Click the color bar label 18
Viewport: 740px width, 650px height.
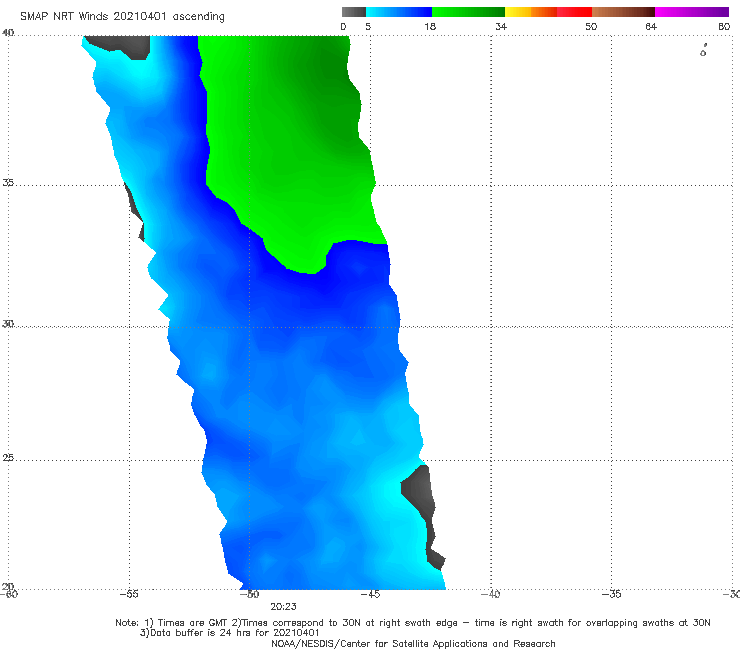click(430, 26)
